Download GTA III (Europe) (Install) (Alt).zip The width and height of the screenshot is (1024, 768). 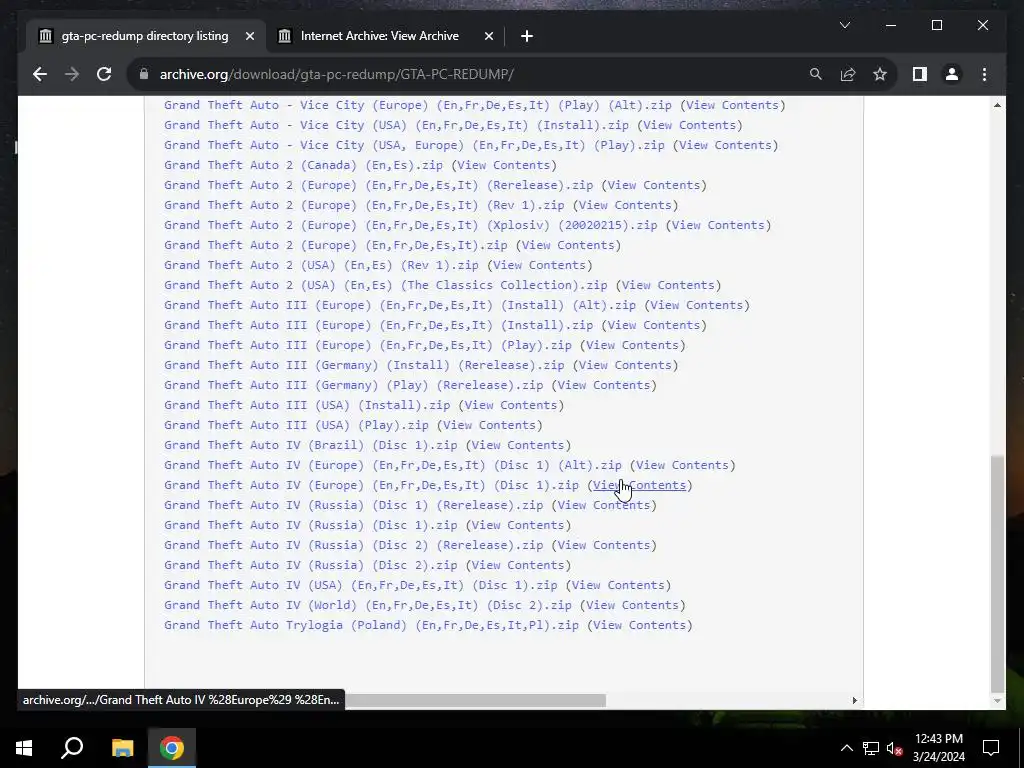coord(400,305)
